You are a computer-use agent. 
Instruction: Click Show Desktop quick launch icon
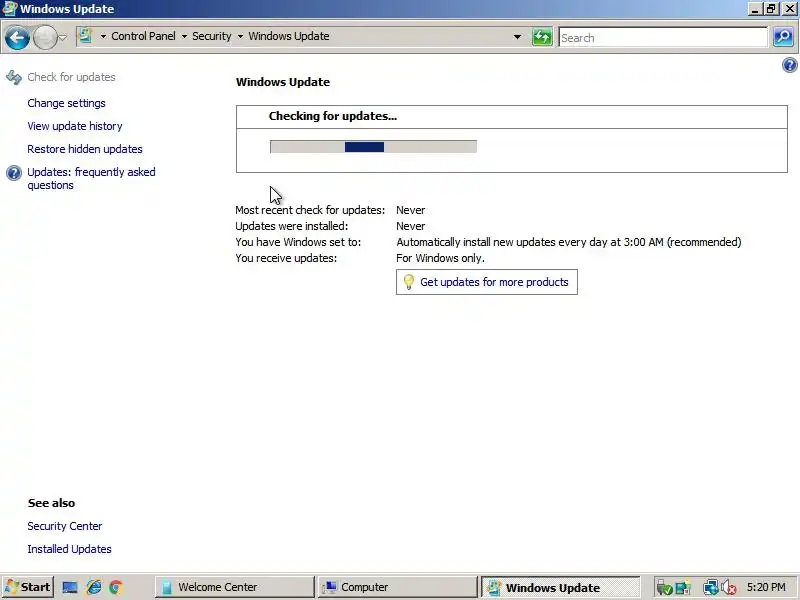(x=70, y=587)
